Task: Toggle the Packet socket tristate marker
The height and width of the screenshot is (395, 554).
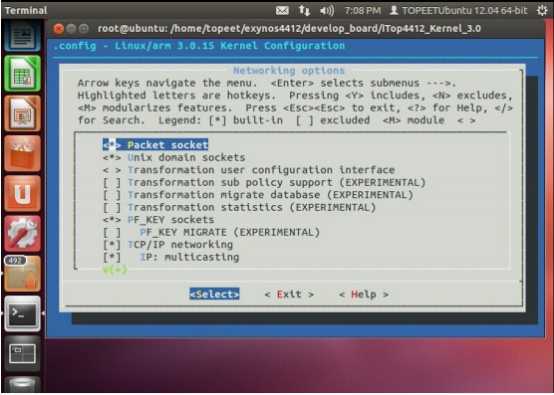Action: coord(112,145)
